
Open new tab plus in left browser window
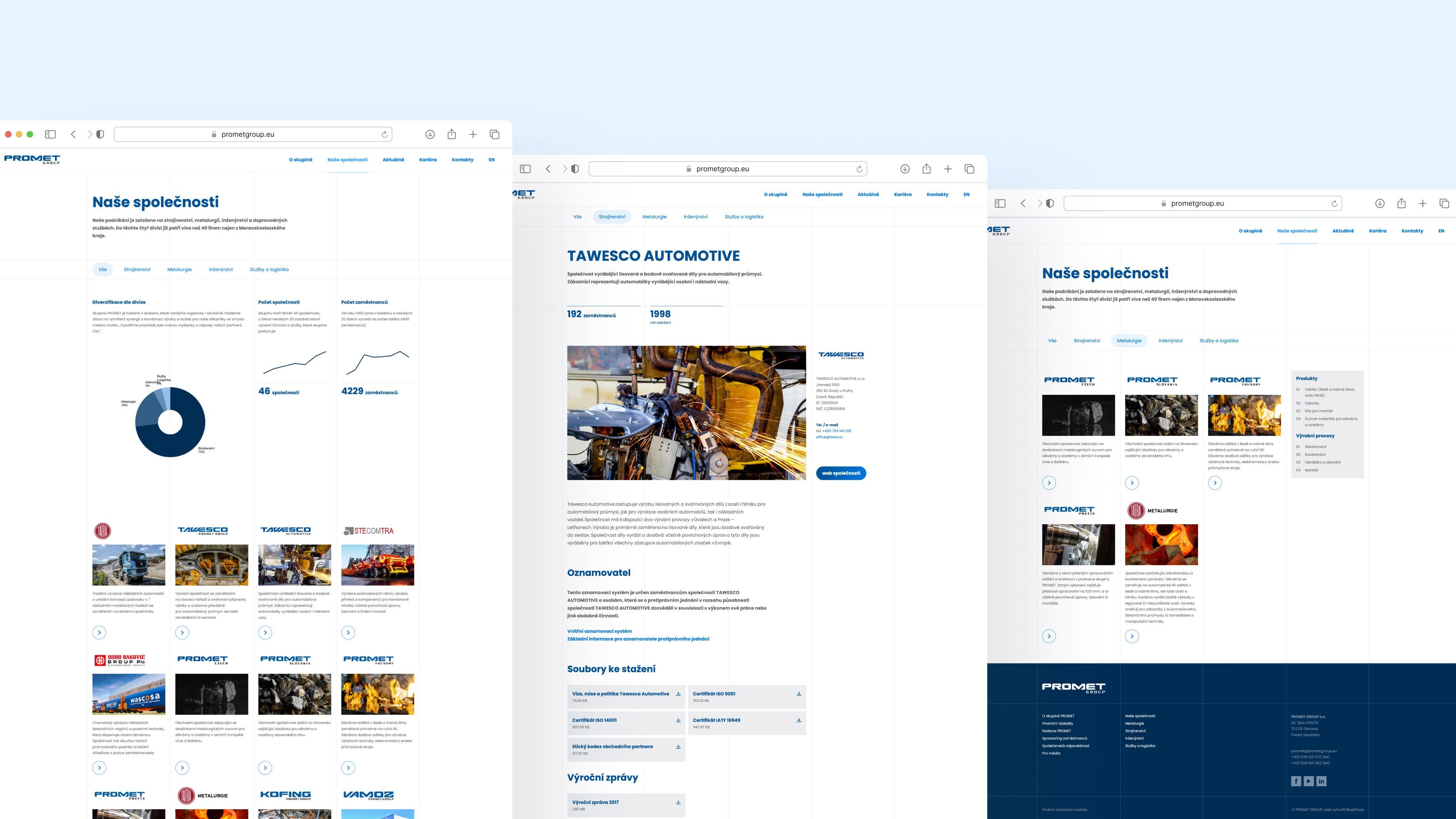[473, 134]
